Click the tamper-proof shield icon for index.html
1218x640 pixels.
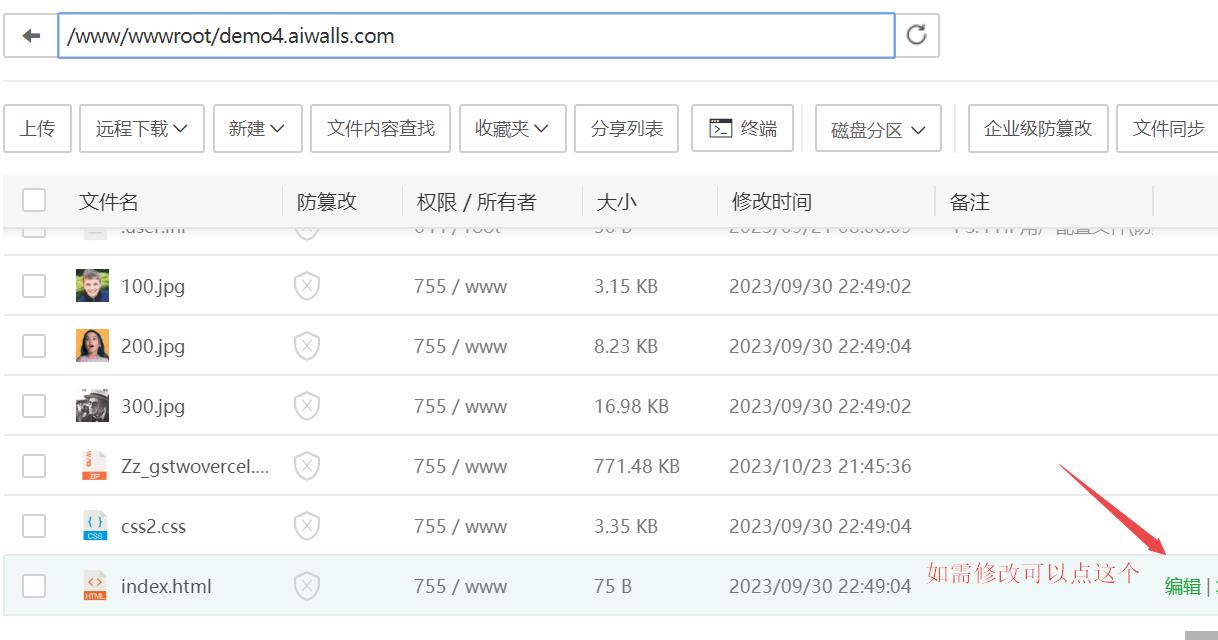point(307,586)
